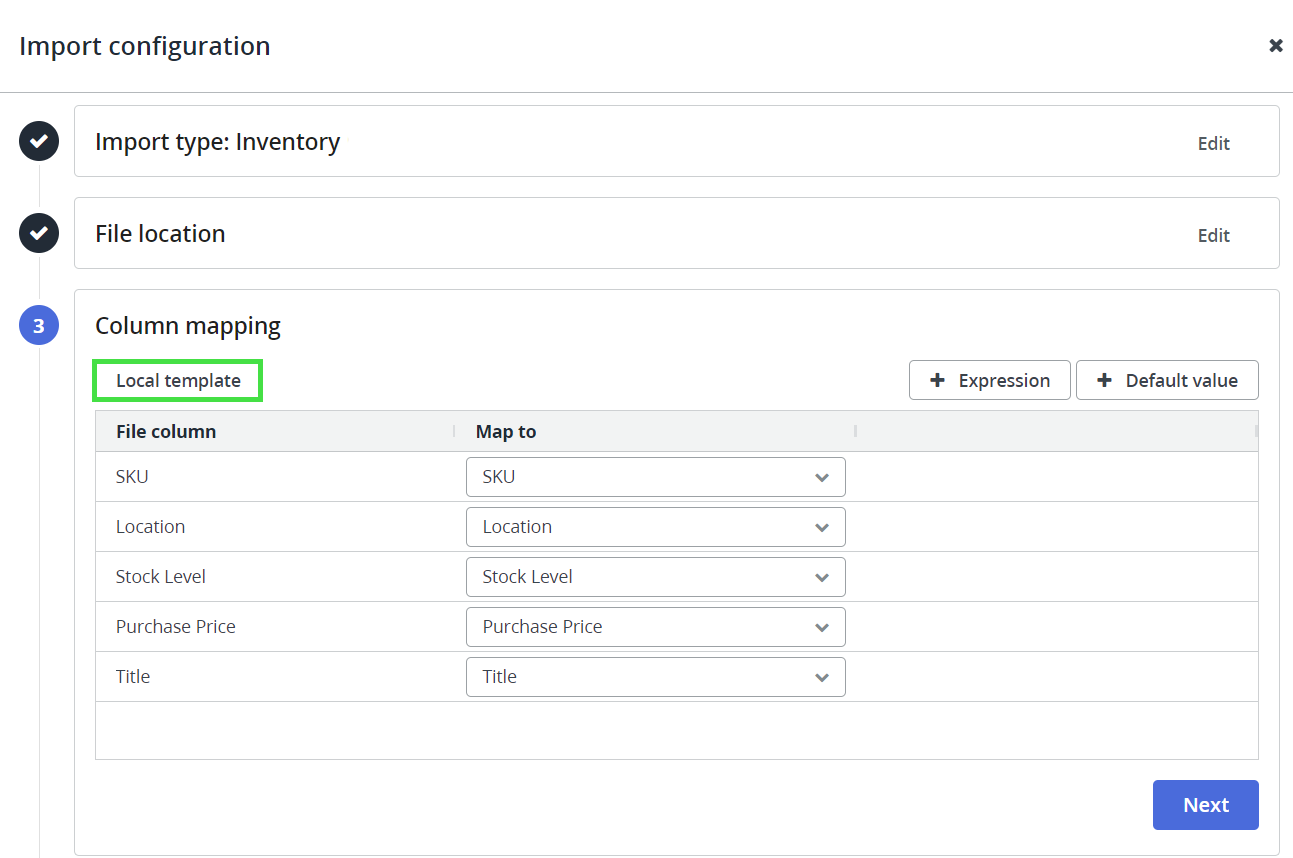Add a new Expression mapping
The image size is (1293, 858).
(x=989, y=381)
